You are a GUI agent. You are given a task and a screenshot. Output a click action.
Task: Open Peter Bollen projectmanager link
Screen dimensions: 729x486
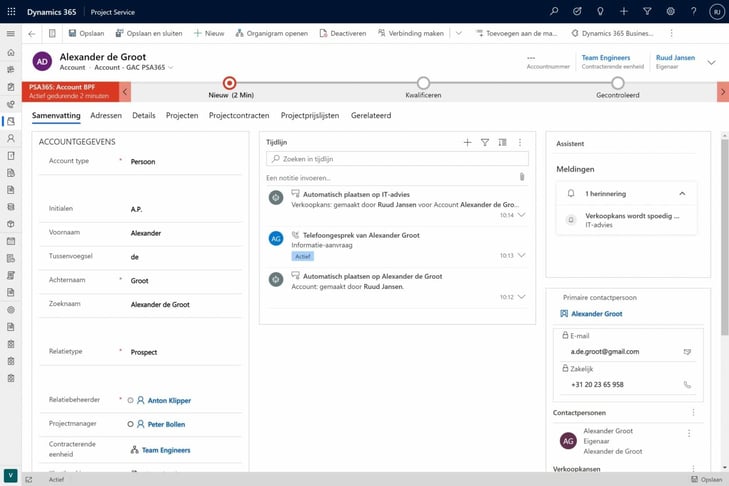click(166, 424)
